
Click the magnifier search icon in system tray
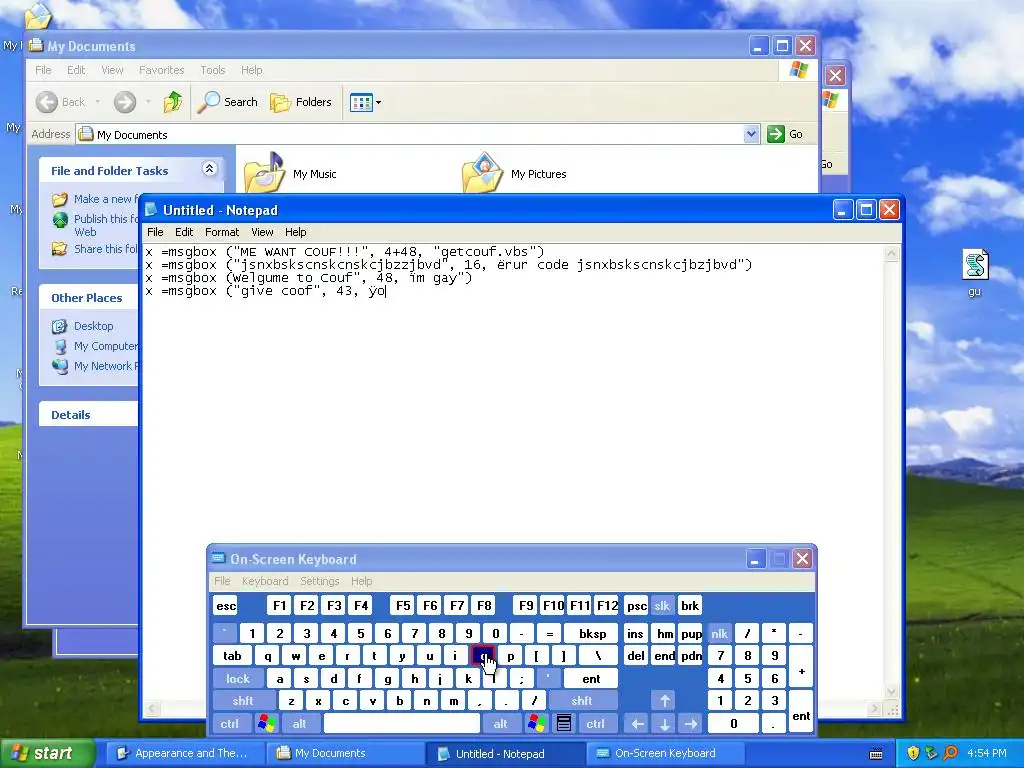click(950, 753)
